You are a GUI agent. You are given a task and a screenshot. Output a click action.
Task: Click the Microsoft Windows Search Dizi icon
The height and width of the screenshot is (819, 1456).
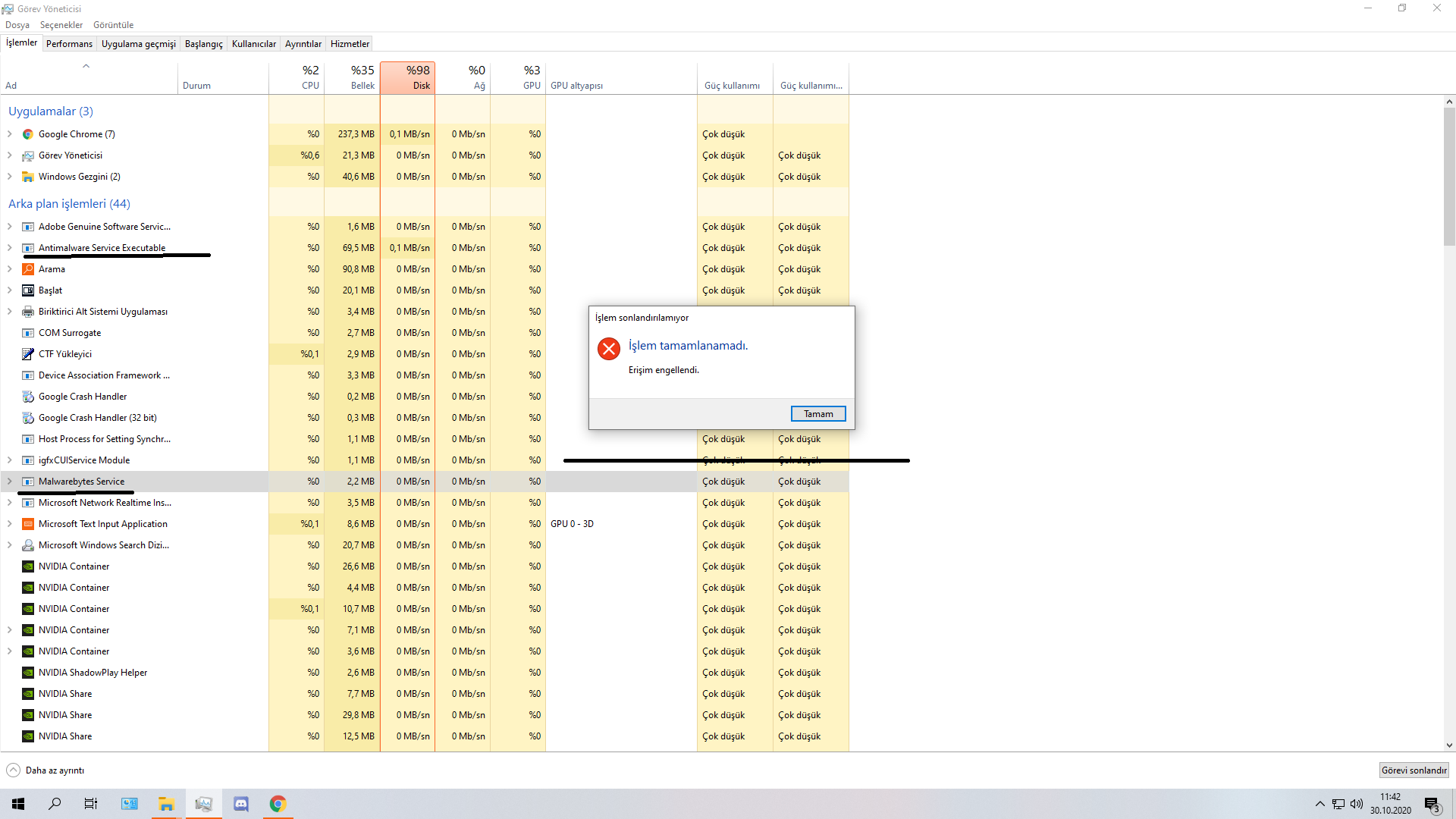click(28, 545)
